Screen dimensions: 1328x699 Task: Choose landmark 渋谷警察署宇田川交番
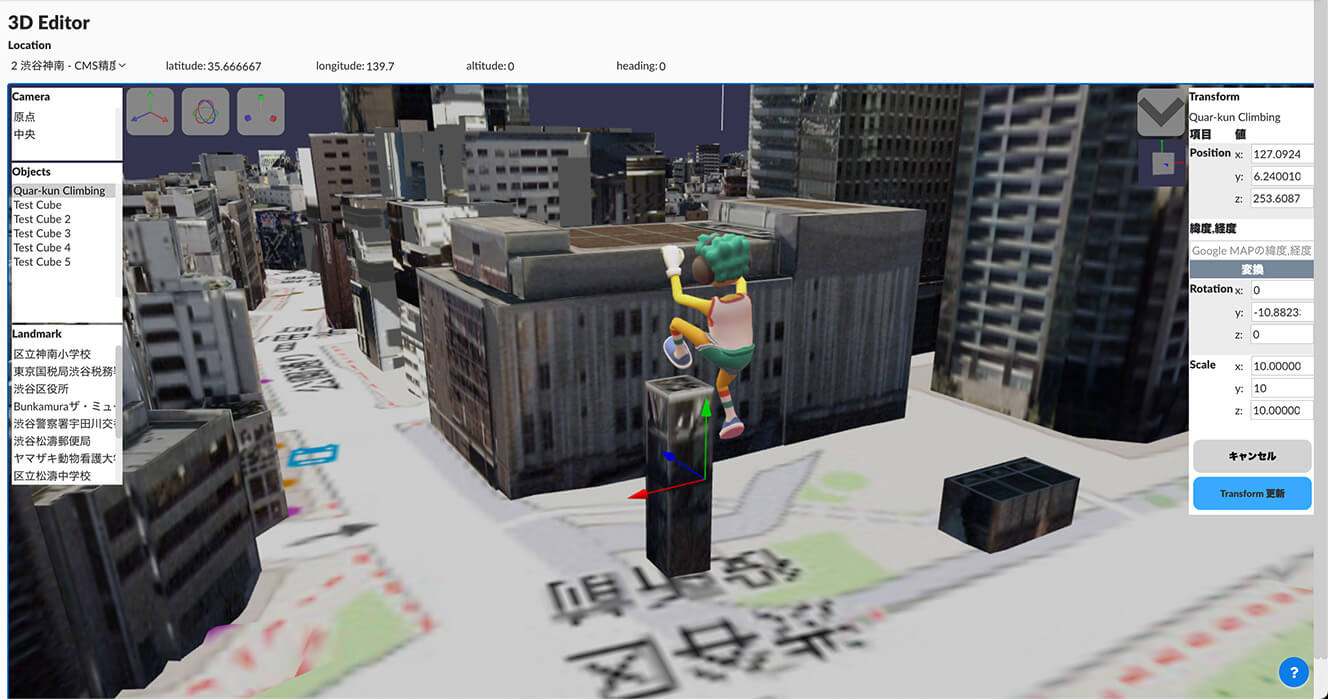[x=64, y=423]
